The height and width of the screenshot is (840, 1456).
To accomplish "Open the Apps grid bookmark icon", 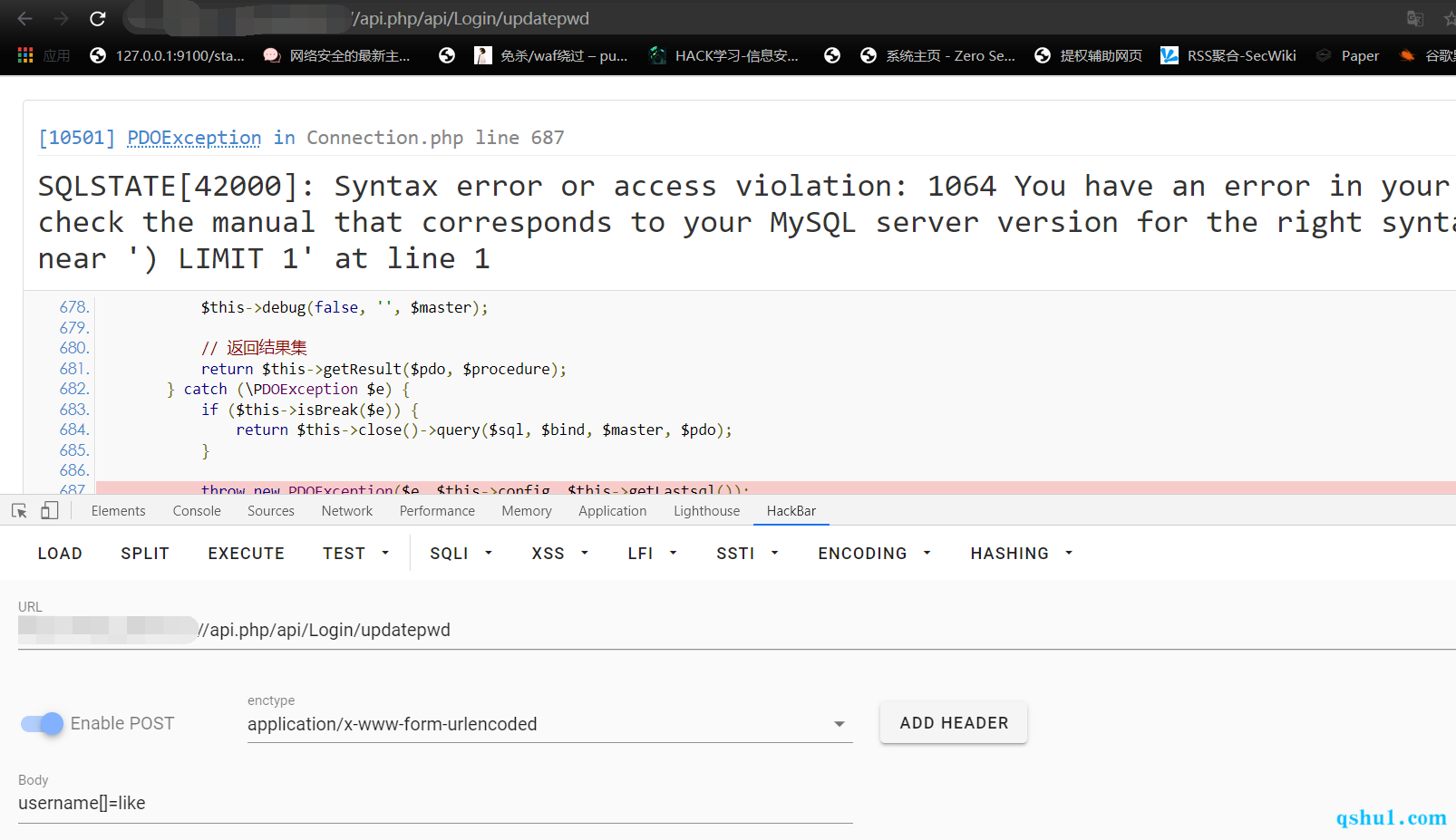I will point(25,55).
